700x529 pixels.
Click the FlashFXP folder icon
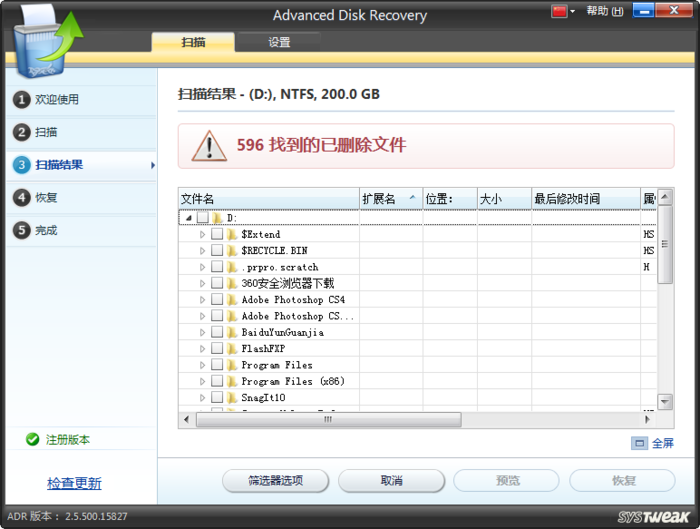(x=232, y=349)
